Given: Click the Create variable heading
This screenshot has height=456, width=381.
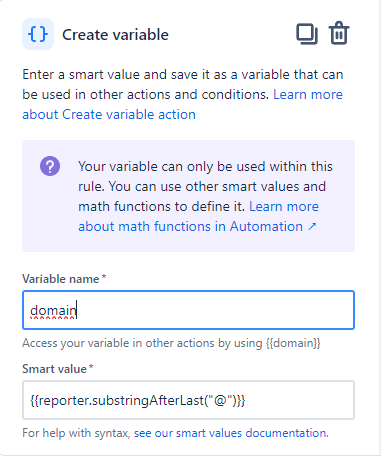Looking at the screenshot, I should click(115, 35).
